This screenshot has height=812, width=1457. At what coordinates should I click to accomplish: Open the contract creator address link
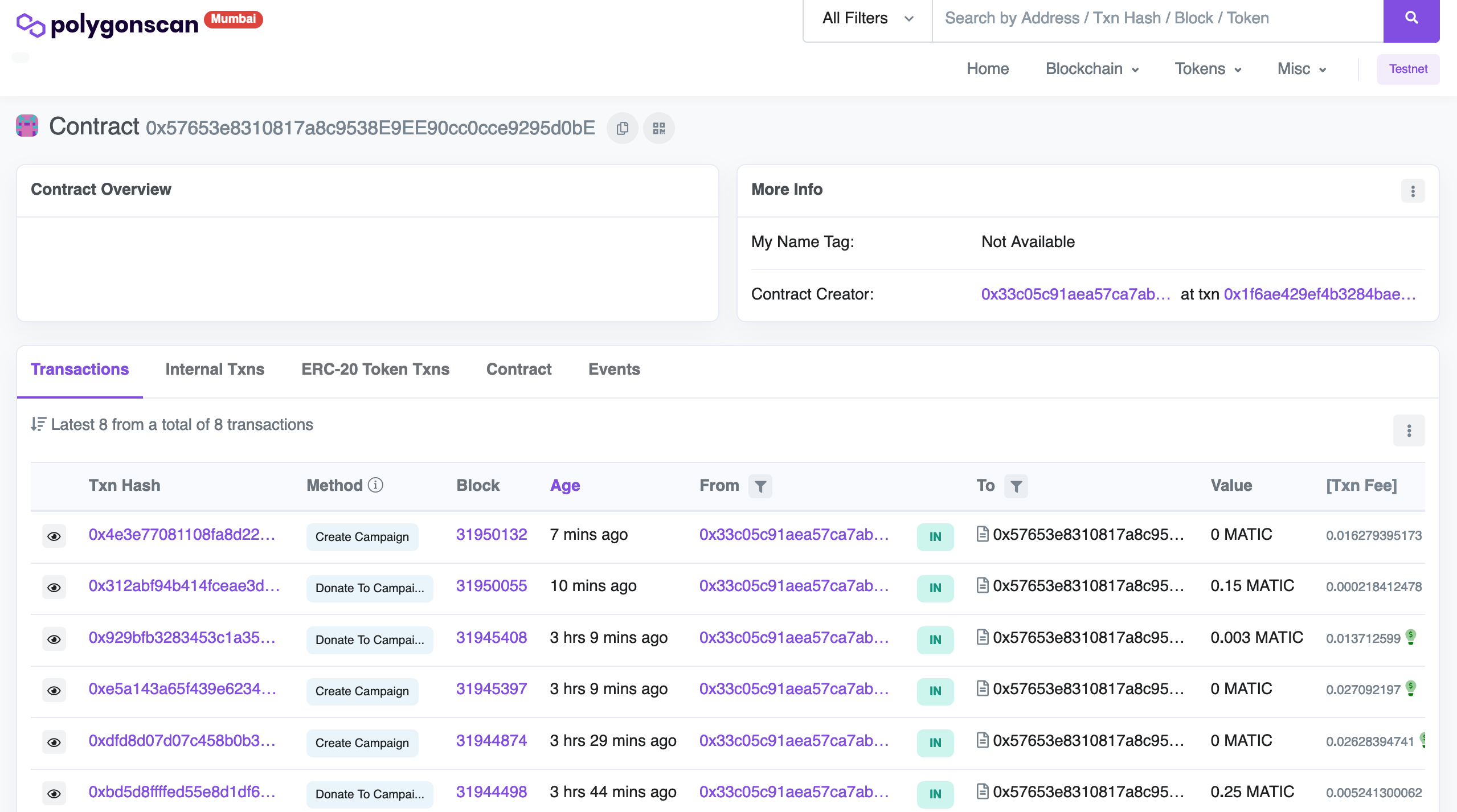[1074, 294]
